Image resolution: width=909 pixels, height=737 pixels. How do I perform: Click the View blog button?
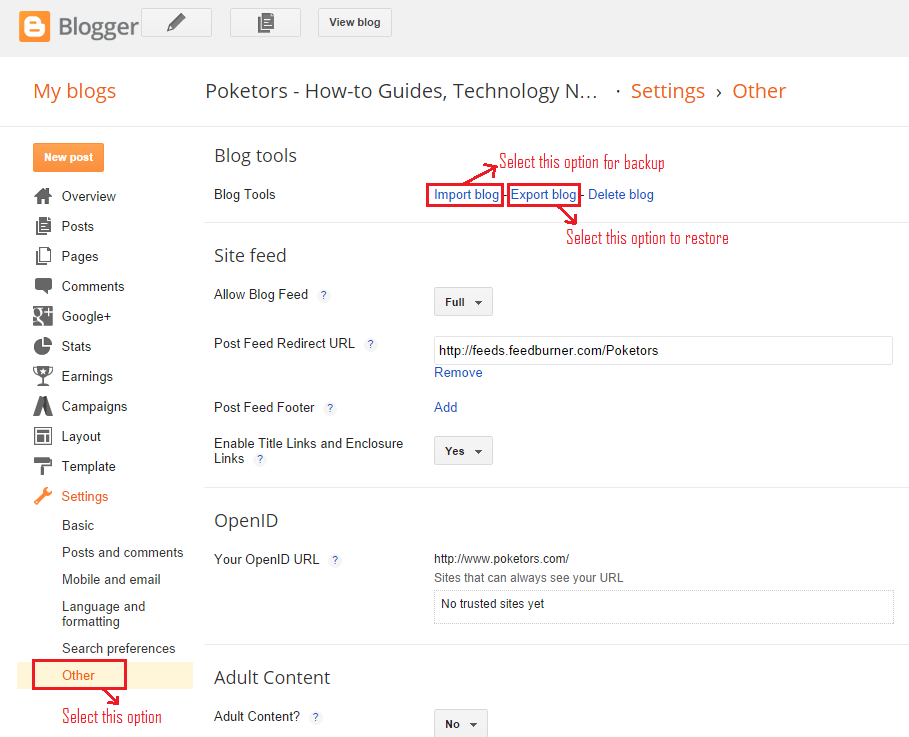click(355, 23)
